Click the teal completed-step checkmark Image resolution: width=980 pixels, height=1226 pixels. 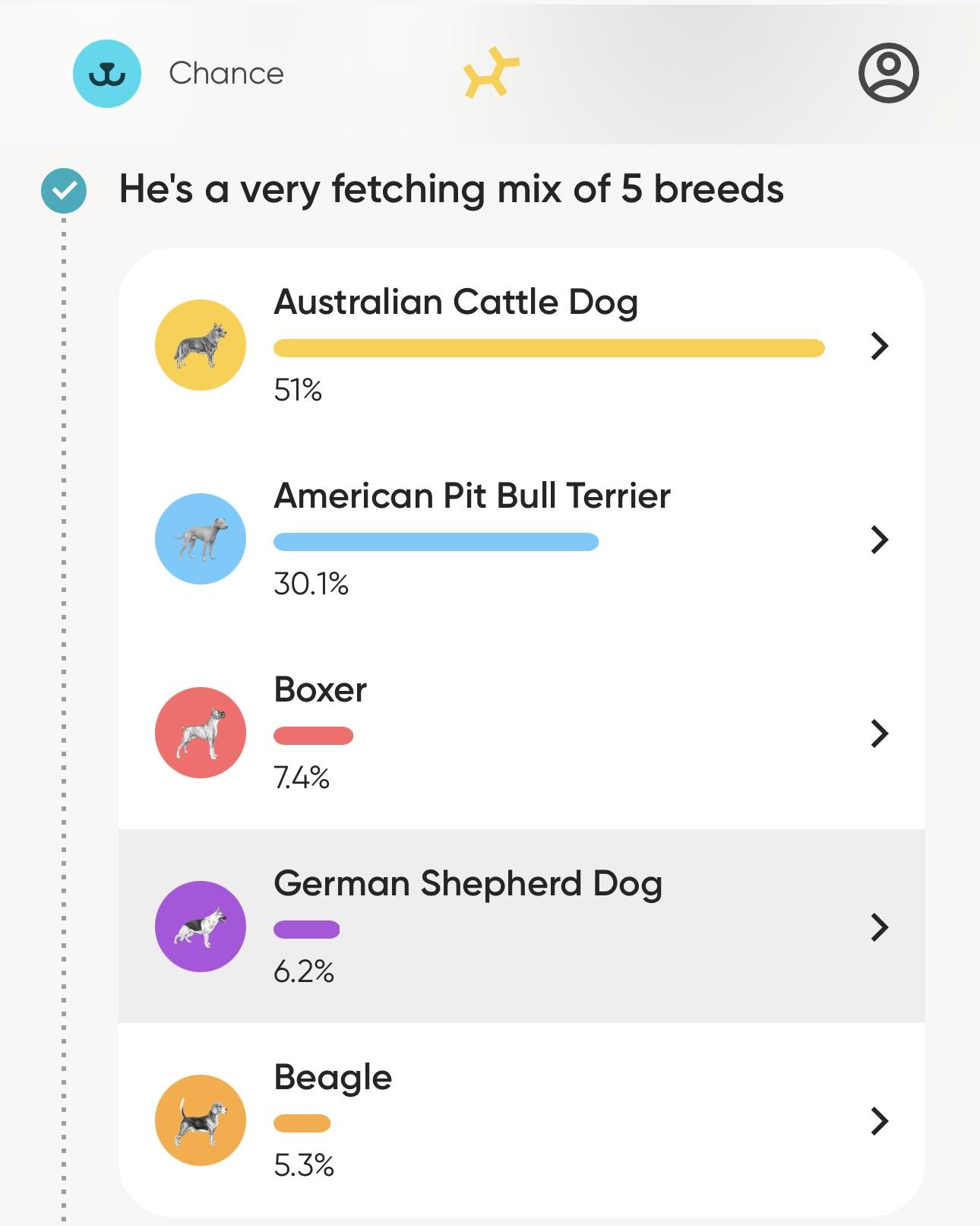pyautogui.click(x=64, y=190)
